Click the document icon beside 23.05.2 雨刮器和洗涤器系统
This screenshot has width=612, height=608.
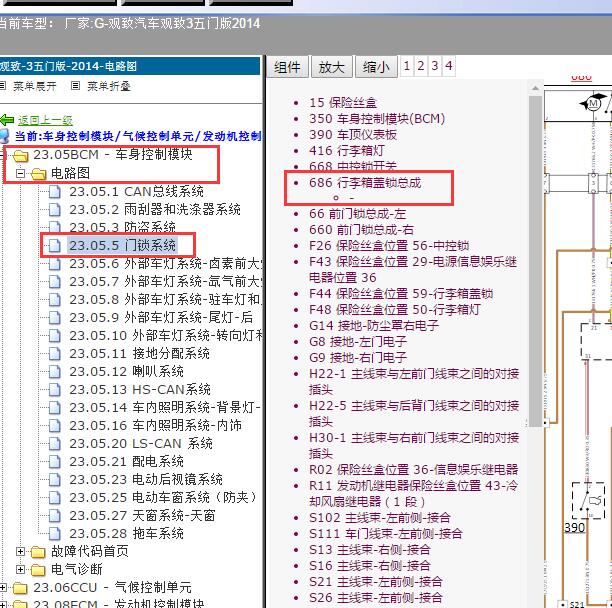(x=55, y=210)
